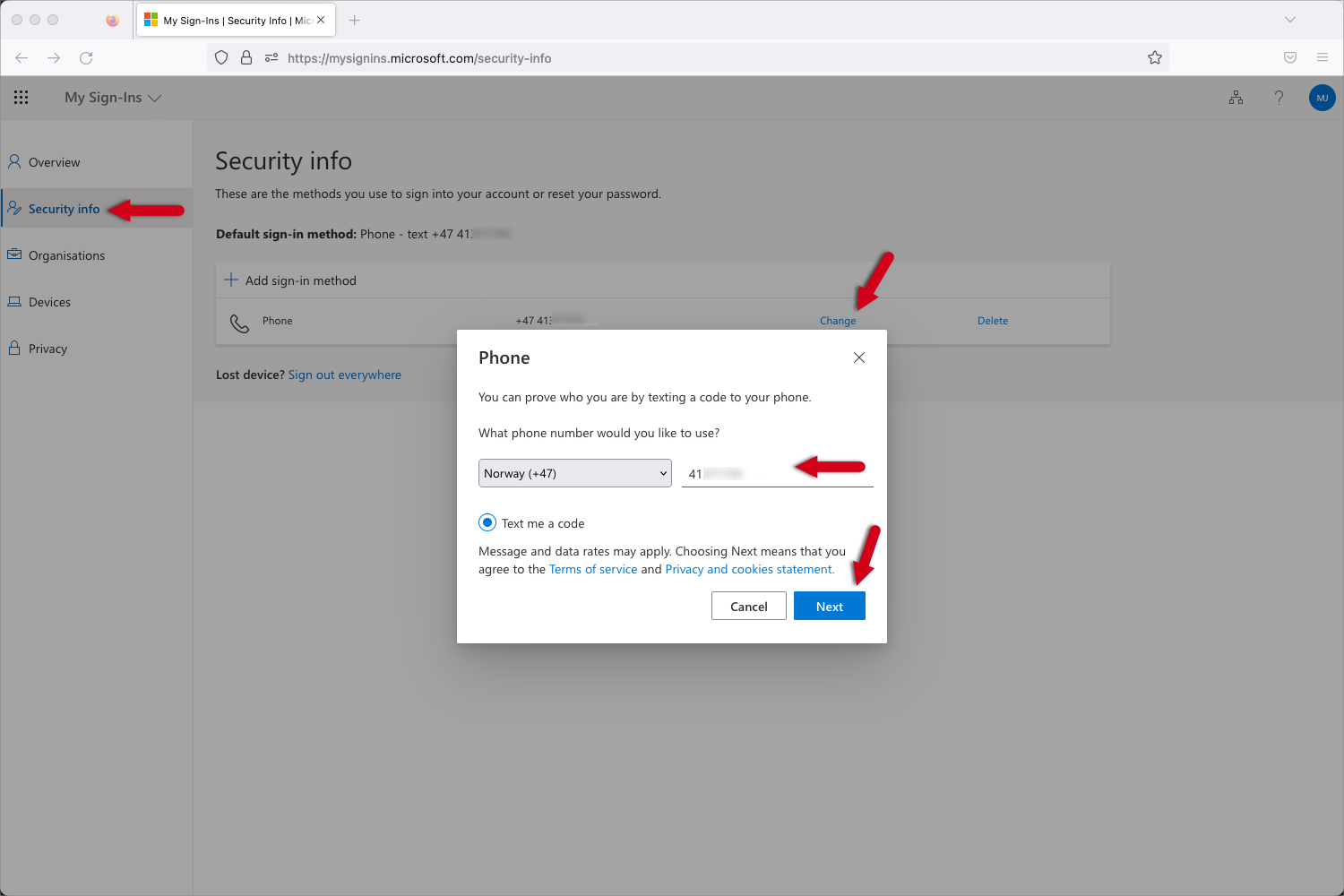
Task: Go to Organisations in the sidebar
Action: click(x=66, y=255)
